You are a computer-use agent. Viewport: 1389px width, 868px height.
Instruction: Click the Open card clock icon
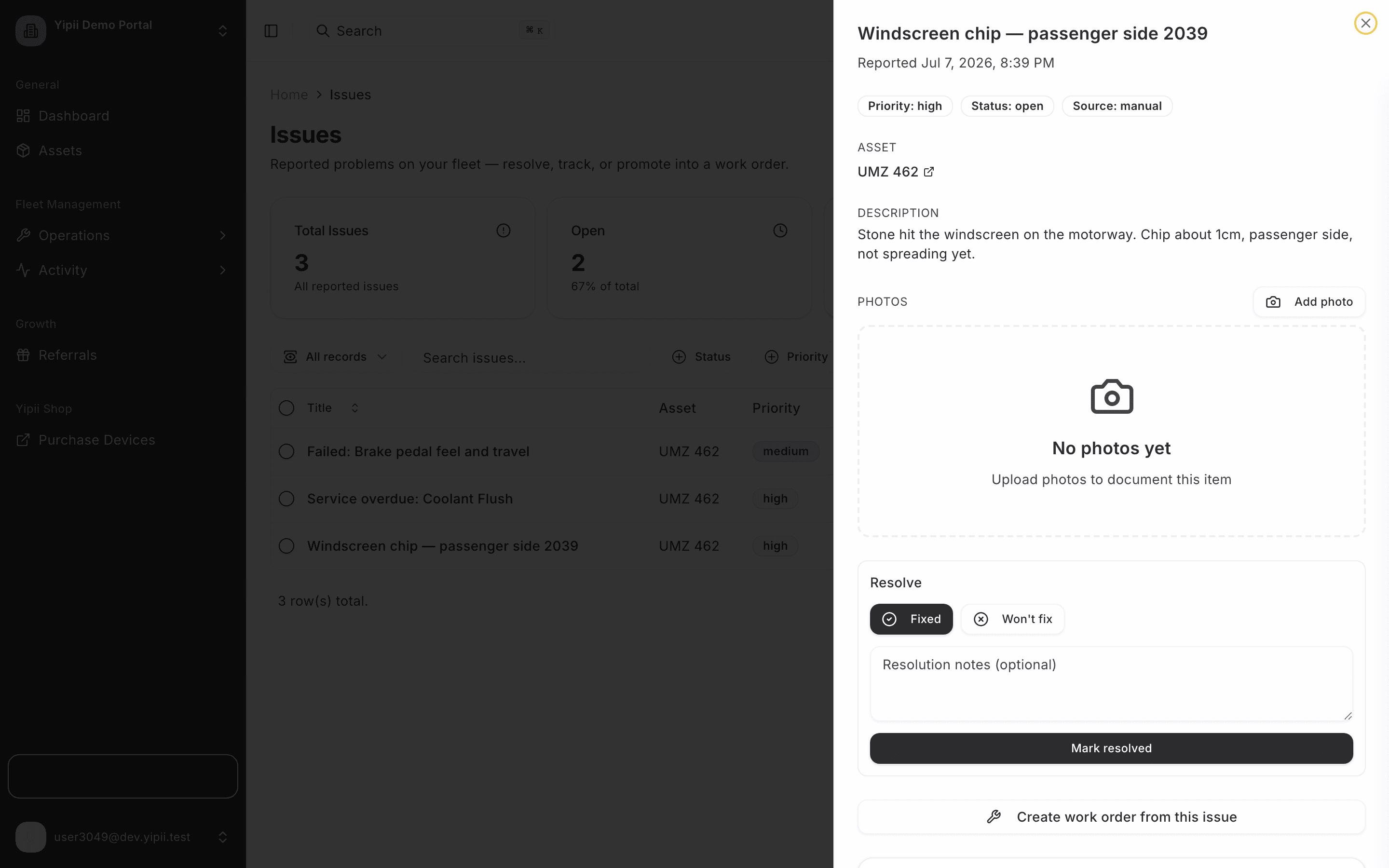click(780, 231)
